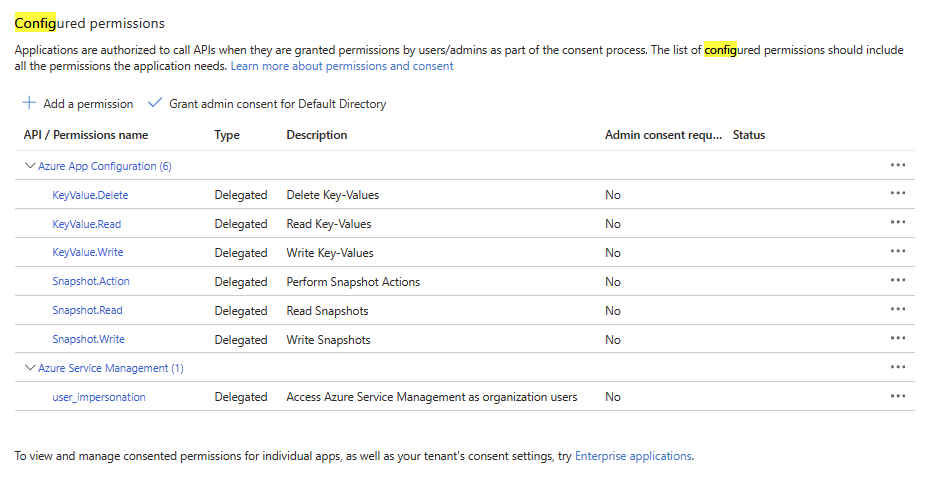Click Delegated type in user_impersonation row
946x489 pixels.
(x=241, y=397)
